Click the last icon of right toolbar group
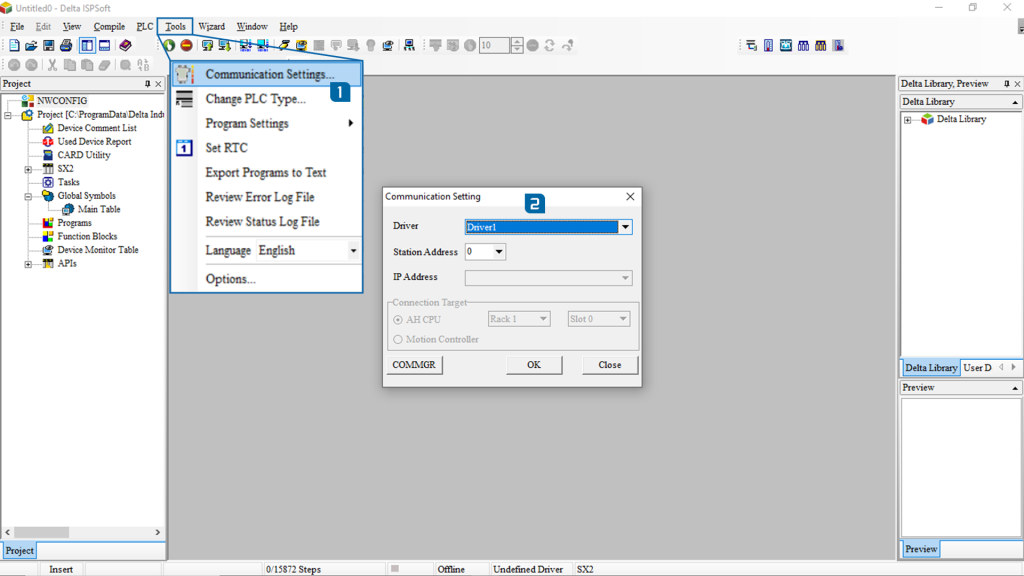Screen dimensions: 1024x576 tap(839, 45)
